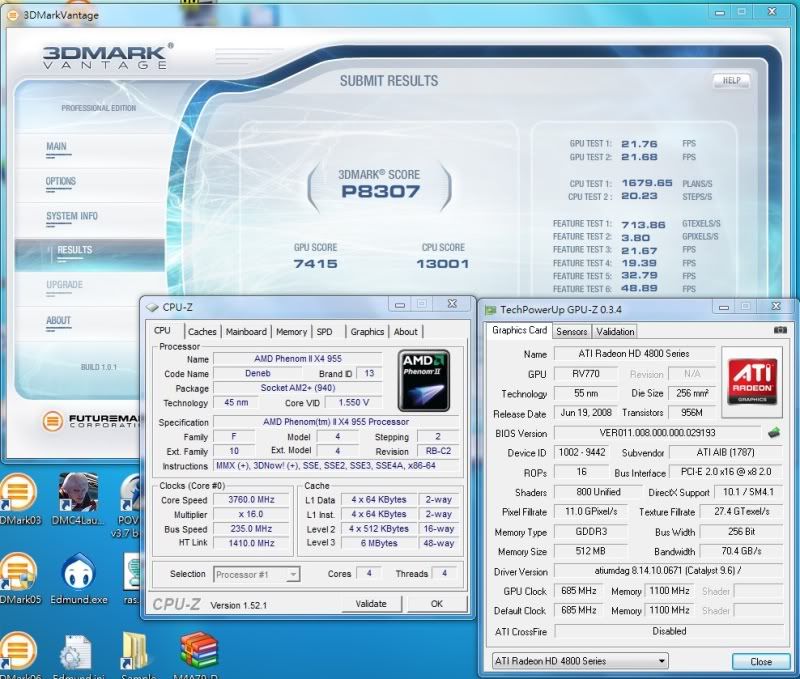Open CPU-Z processor Selection dropdown
This screenshot has width=800, height=679.
(x=257, y=574)
